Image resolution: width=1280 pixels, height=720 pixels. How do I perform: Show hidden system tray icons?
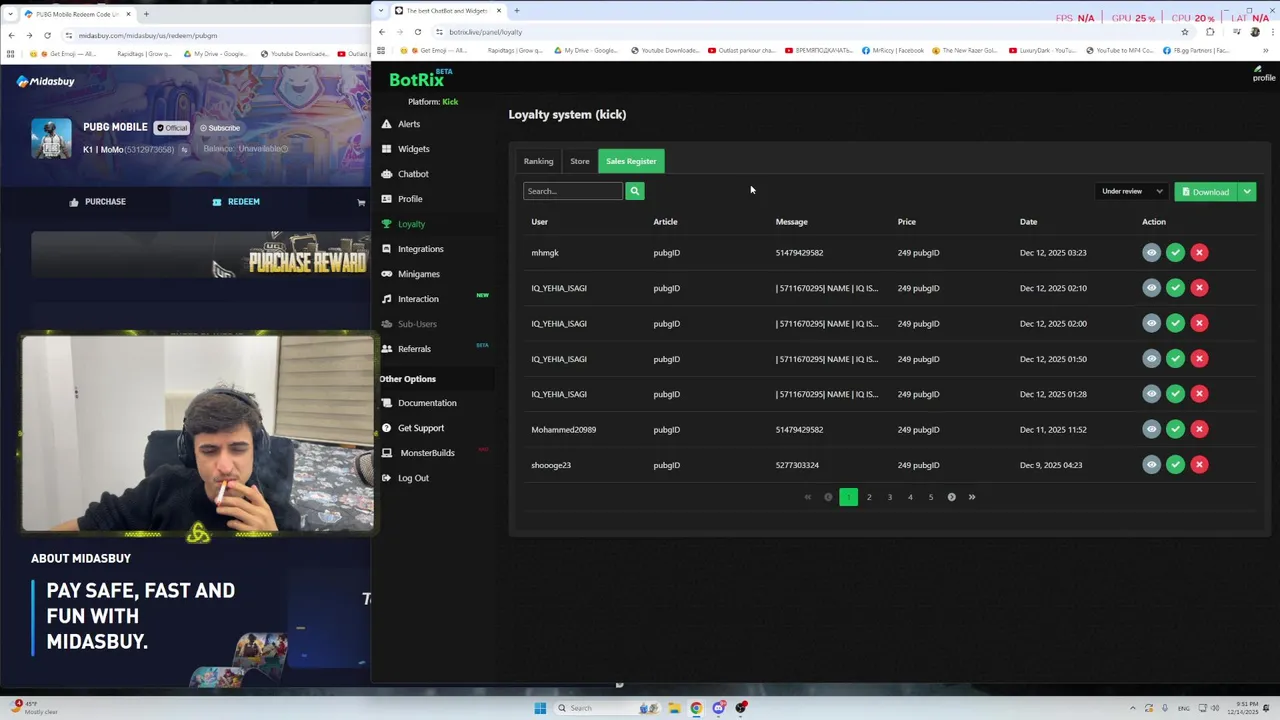click(1133, 708)
